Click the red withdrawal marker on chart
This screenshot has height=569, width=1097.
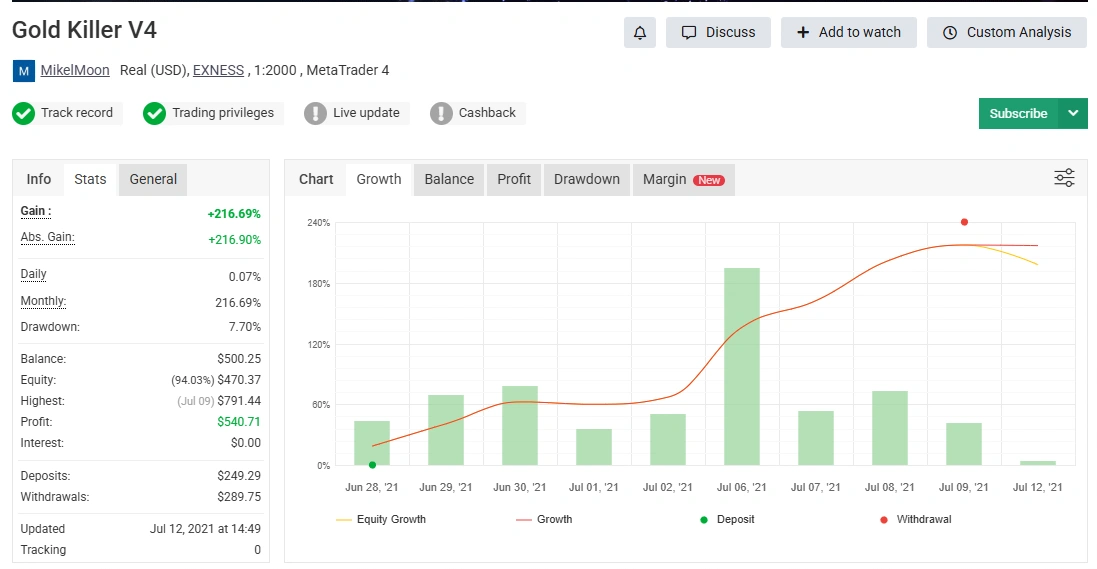pos(964,222)
